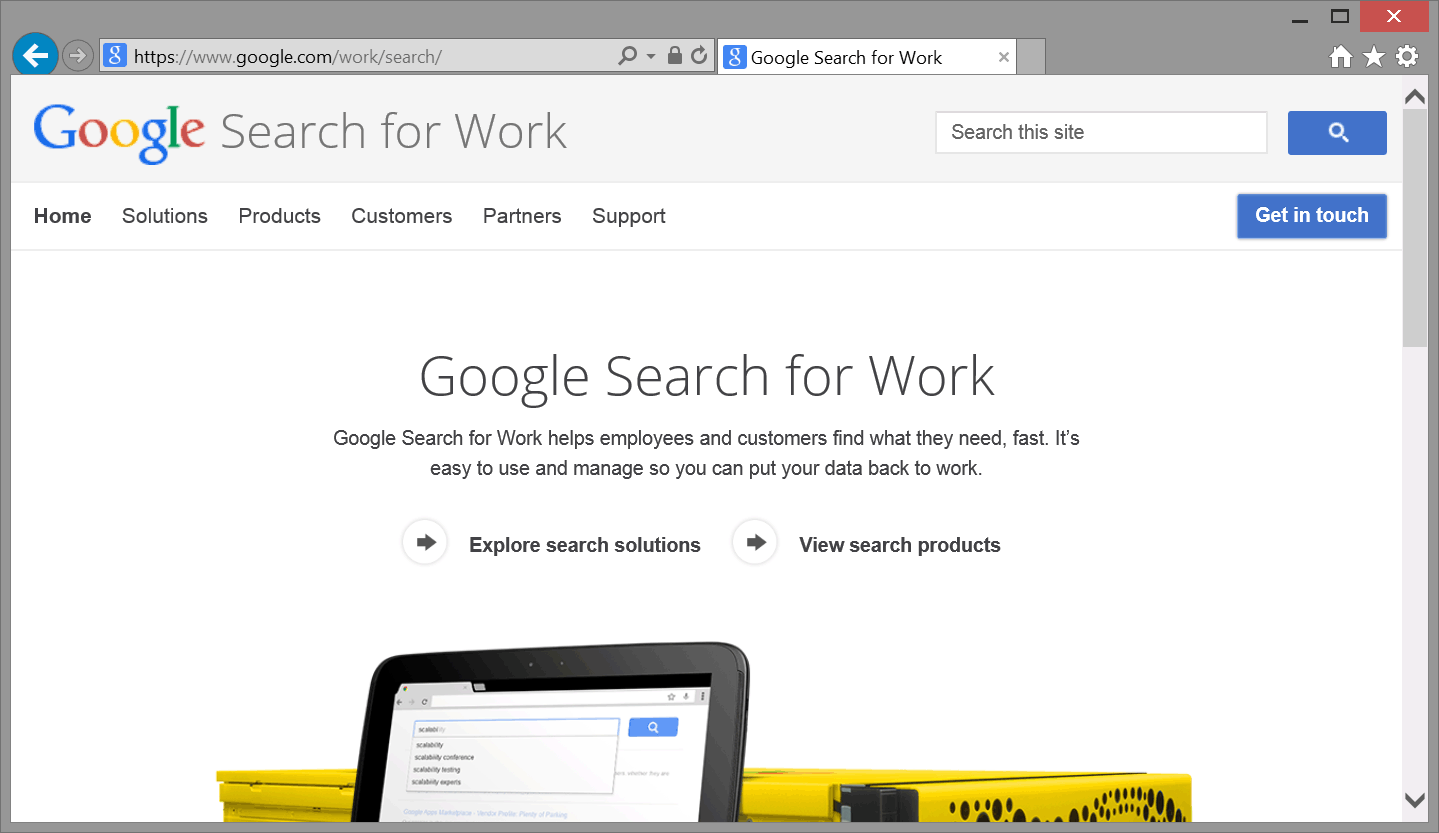
Task: Follow the View search products link
Action: tap(900, 545)
